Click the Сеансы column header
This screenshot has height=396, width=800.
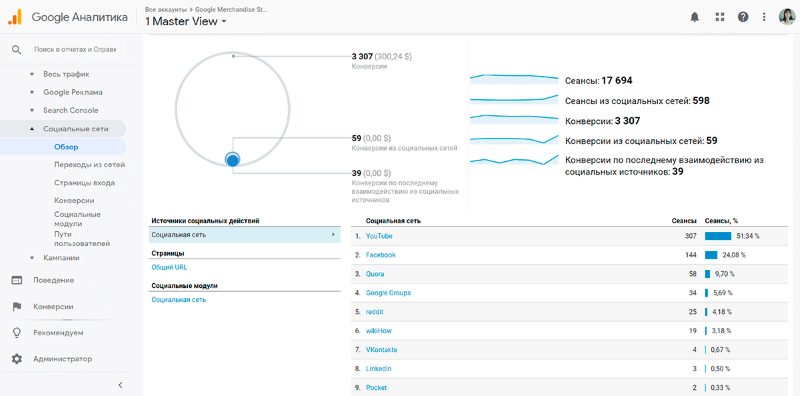tap(684, 221)
